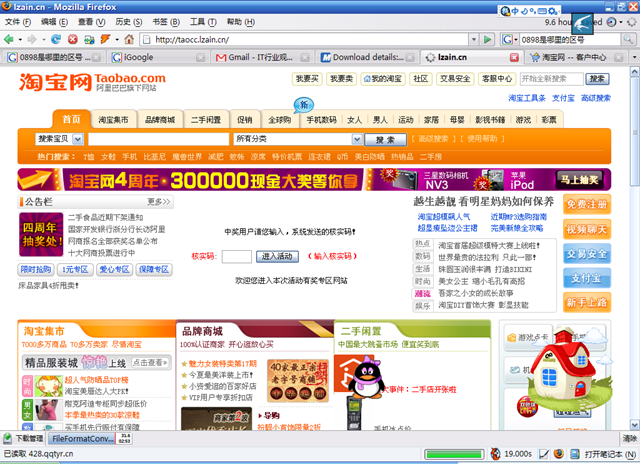Click the 四周年抽奖处 thumbnail

(41, 235)
